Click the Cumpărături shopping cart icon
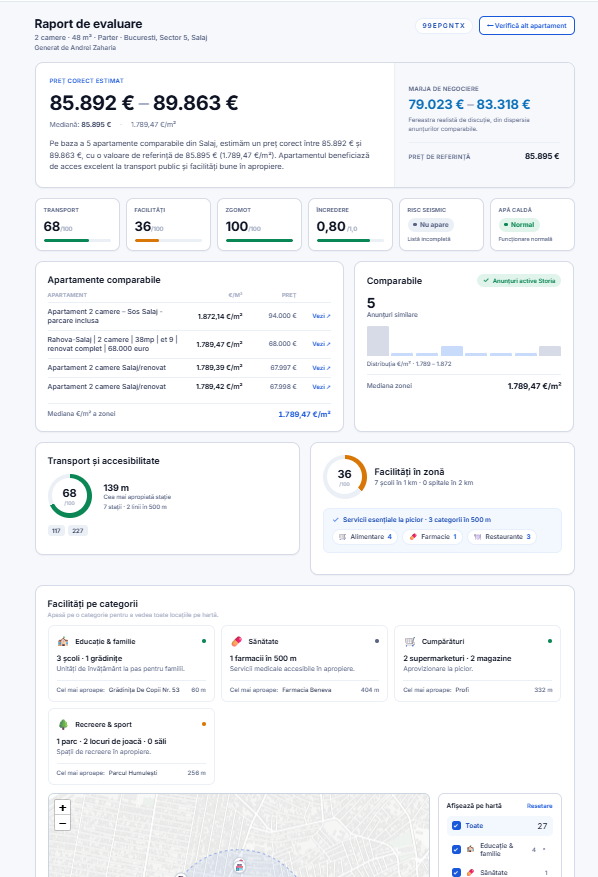This screenshot has width=598, height=877. (410, 642)
